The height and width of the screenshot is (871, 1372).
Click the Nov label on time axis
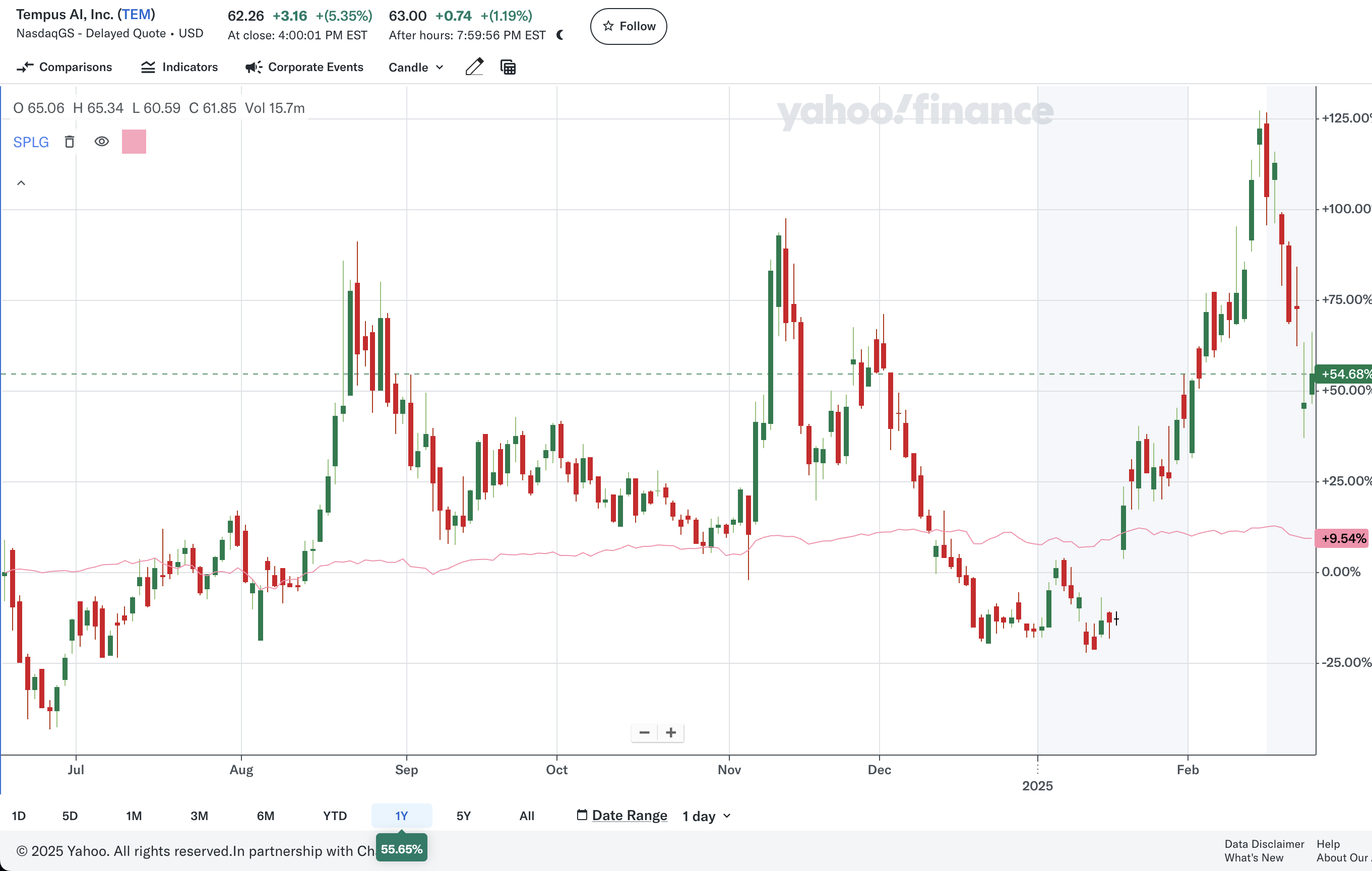click(729, 770)
